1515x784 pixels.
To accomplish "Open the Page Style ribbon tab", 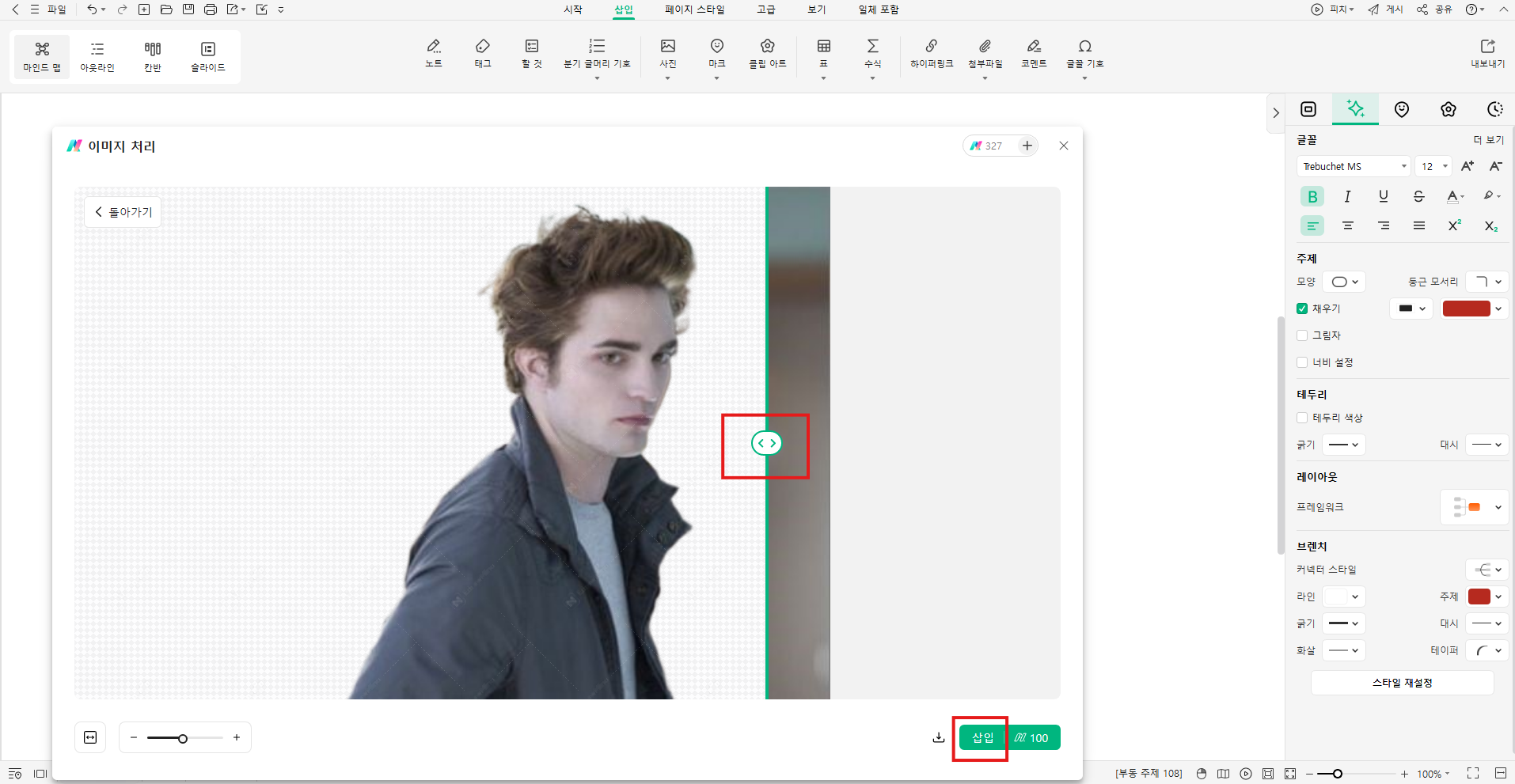I will (x=695, y=9).
